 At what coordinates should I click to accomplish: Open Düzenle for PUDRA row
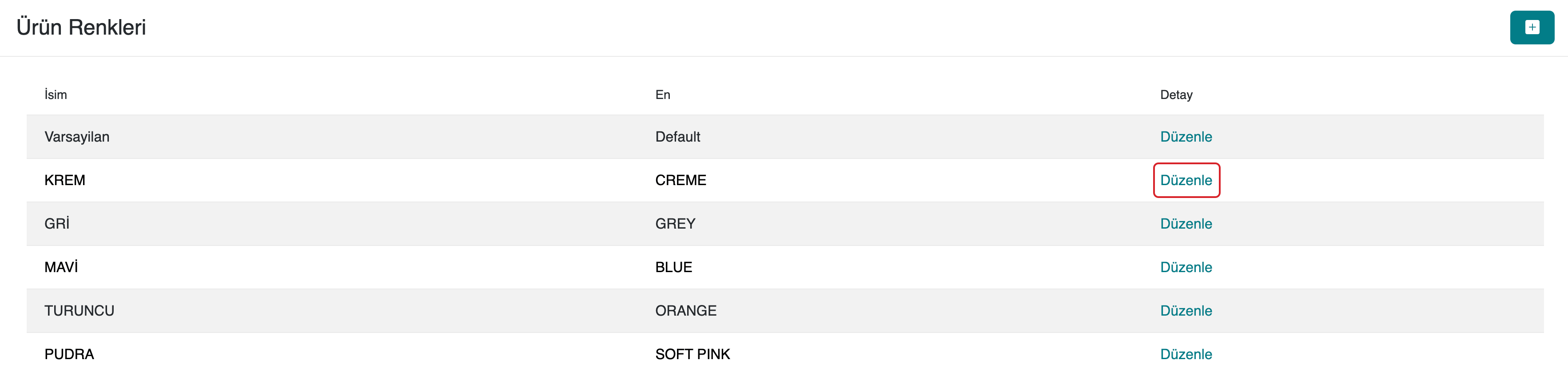pos(1186,354)
